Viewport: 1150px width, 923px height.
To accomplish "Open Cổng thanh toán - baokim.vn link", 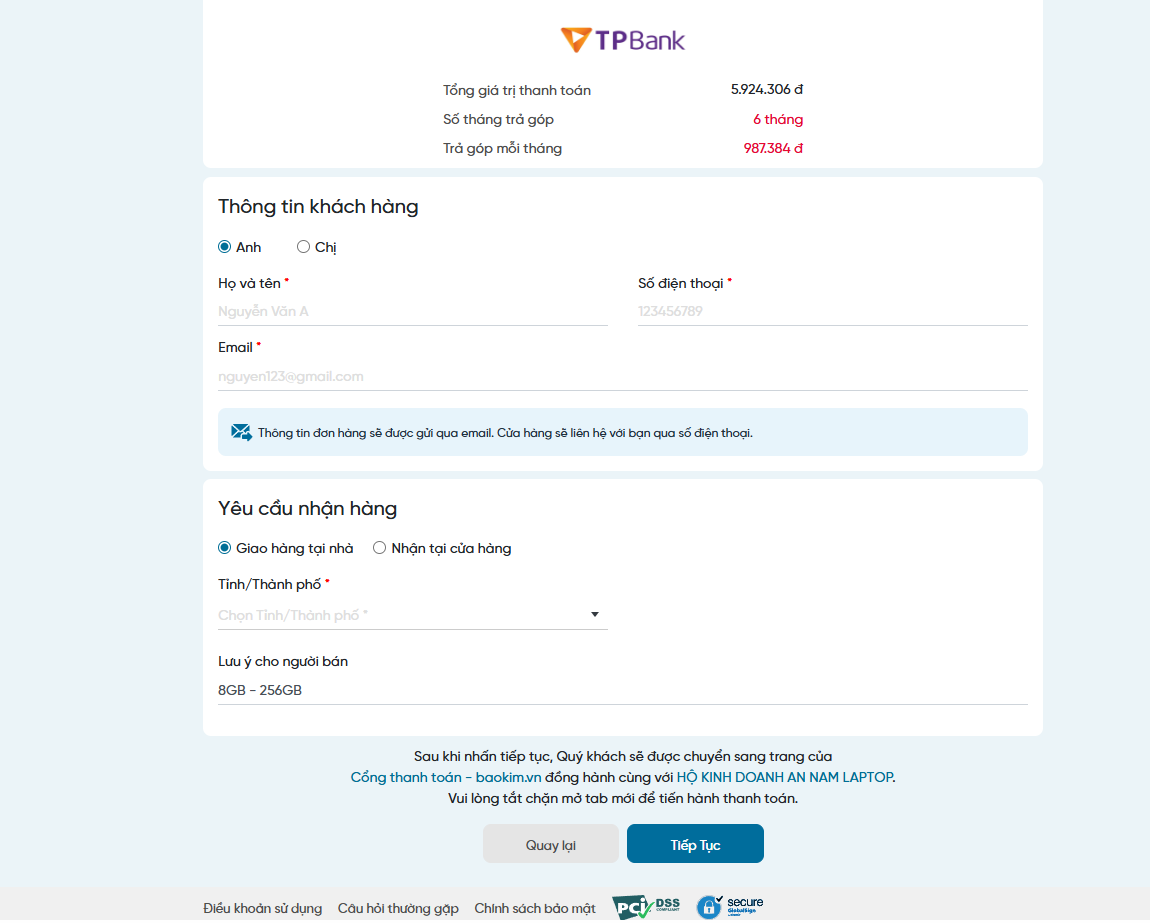I will point(446,778).
